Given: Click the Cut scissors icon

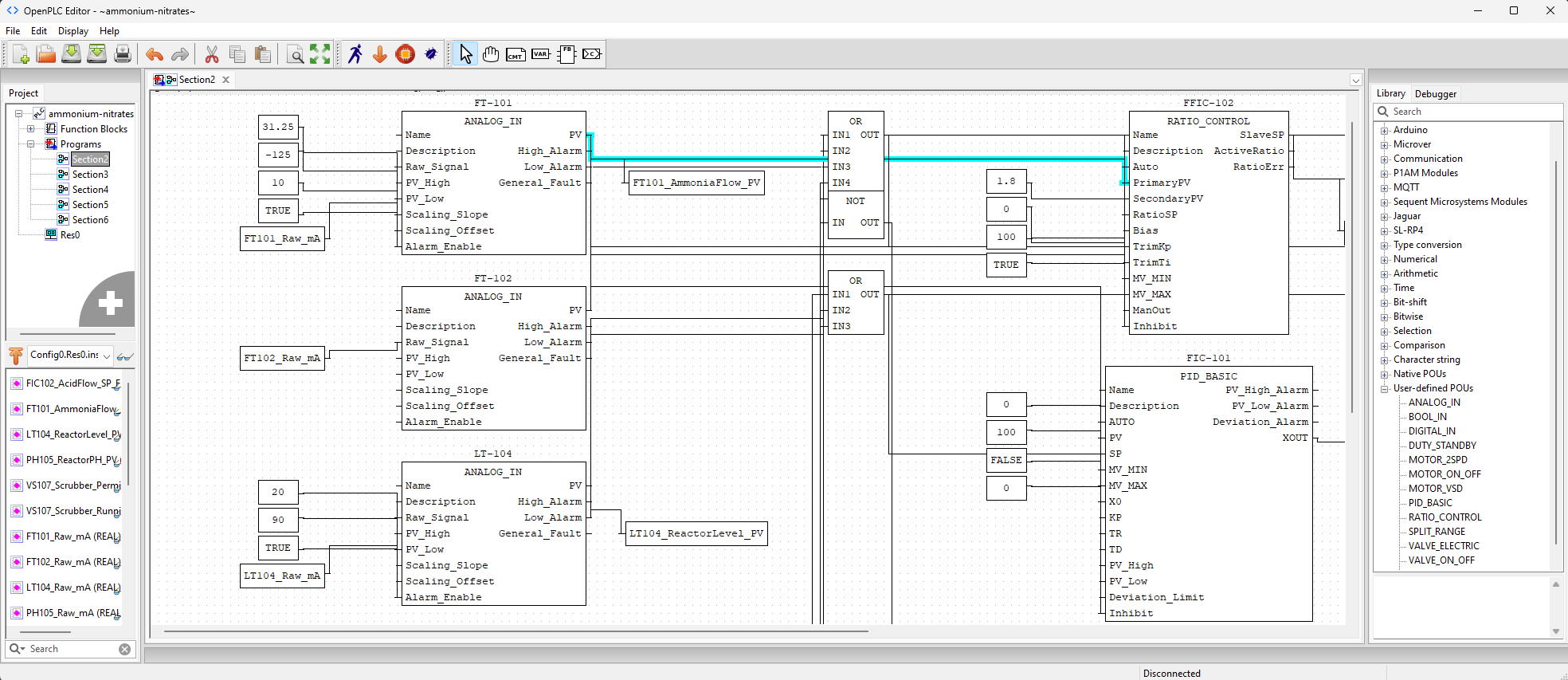Looking at the screenshot, I should click(x=211, y=54).
